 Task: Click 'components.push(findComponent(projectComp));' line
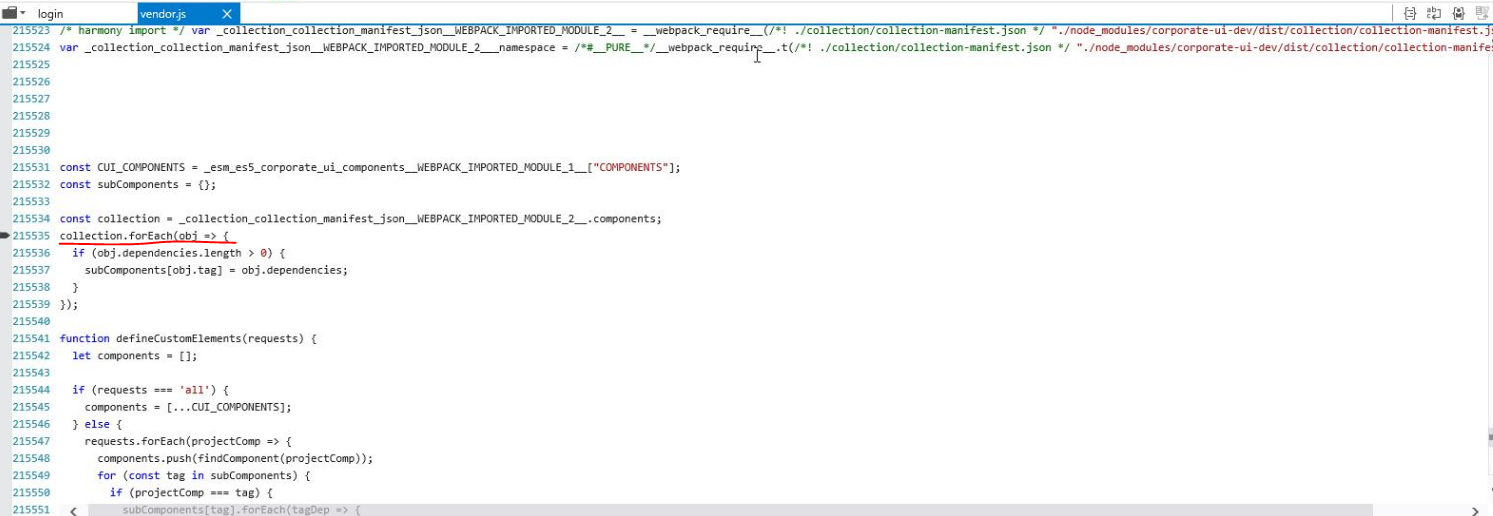pyautogui.click(x=235, y=458)
